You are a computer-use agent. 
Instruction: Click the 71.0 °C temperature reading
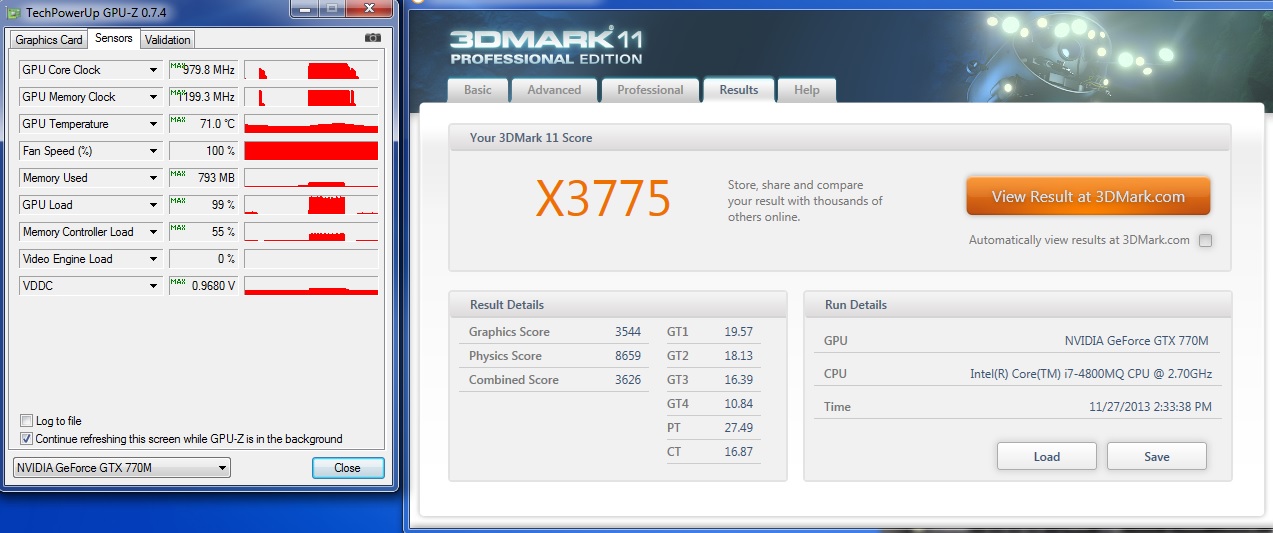[x=217, y=124]
